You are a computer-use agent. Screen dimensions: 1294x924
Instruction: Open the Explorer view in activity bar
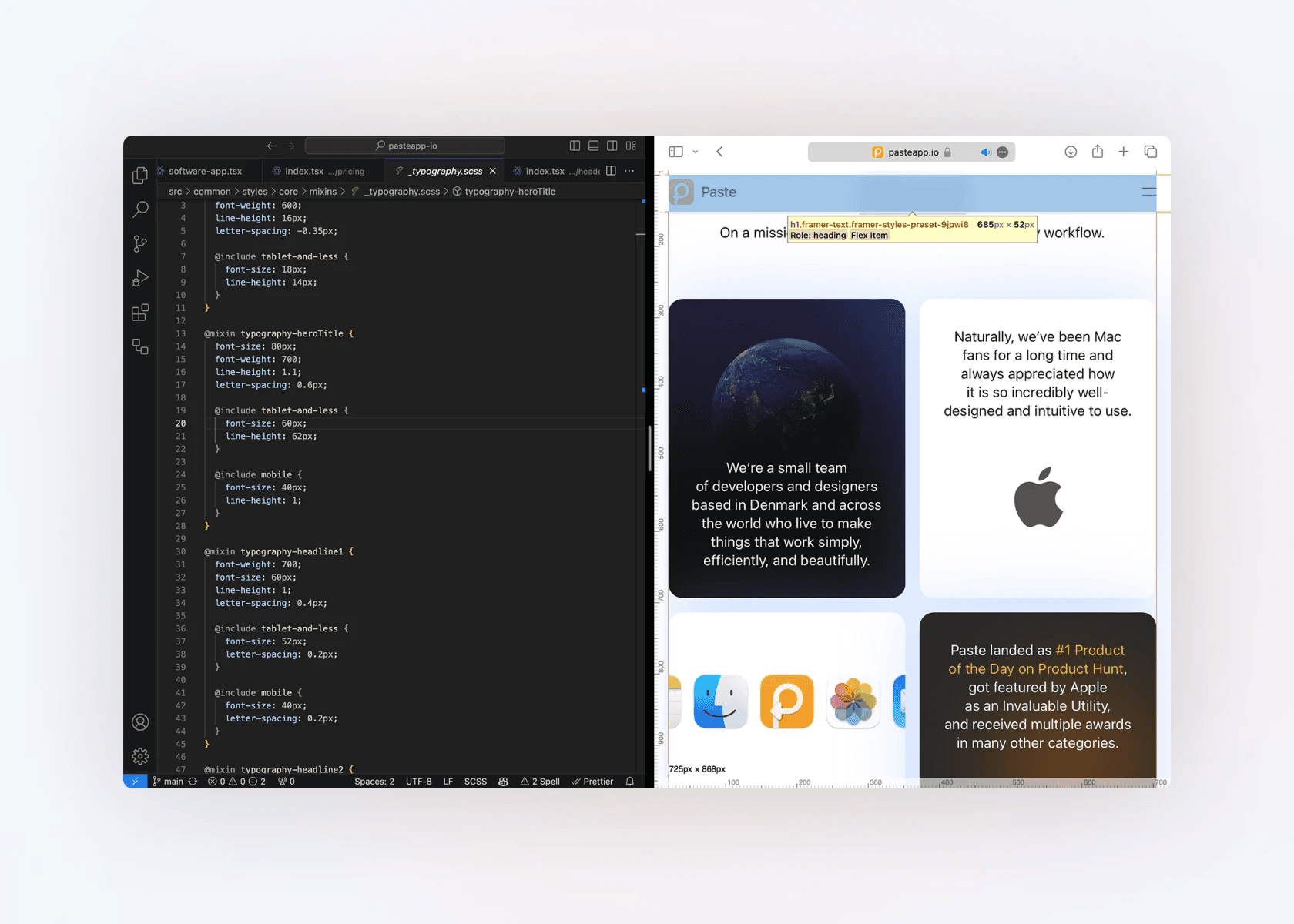140,176
